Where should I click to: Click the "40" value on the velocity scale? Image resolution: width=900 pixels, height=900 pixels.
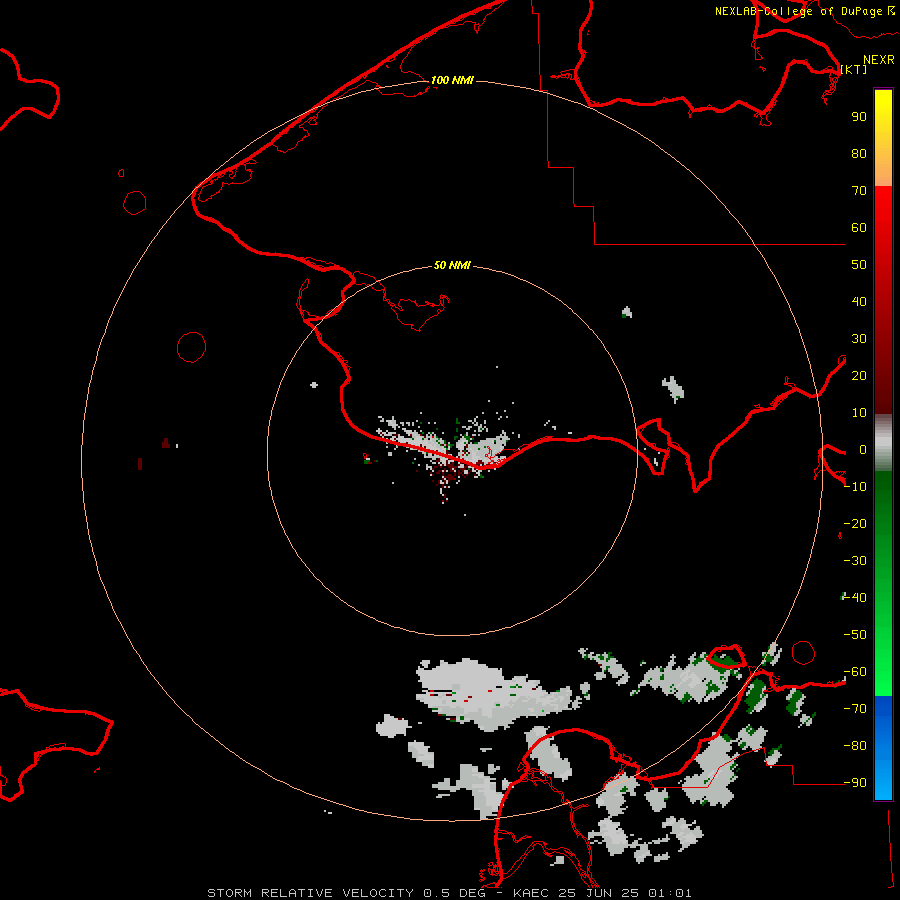[859, 301]
